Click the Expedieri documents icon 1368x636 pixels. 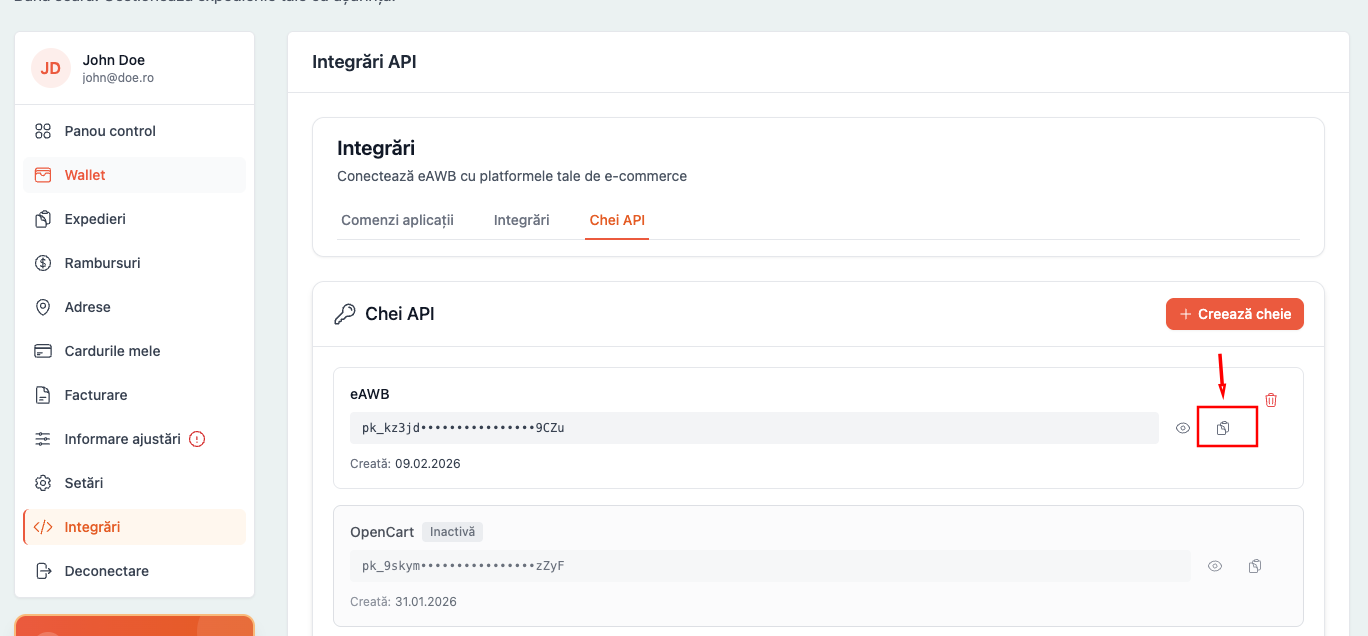tap(43, 219)
